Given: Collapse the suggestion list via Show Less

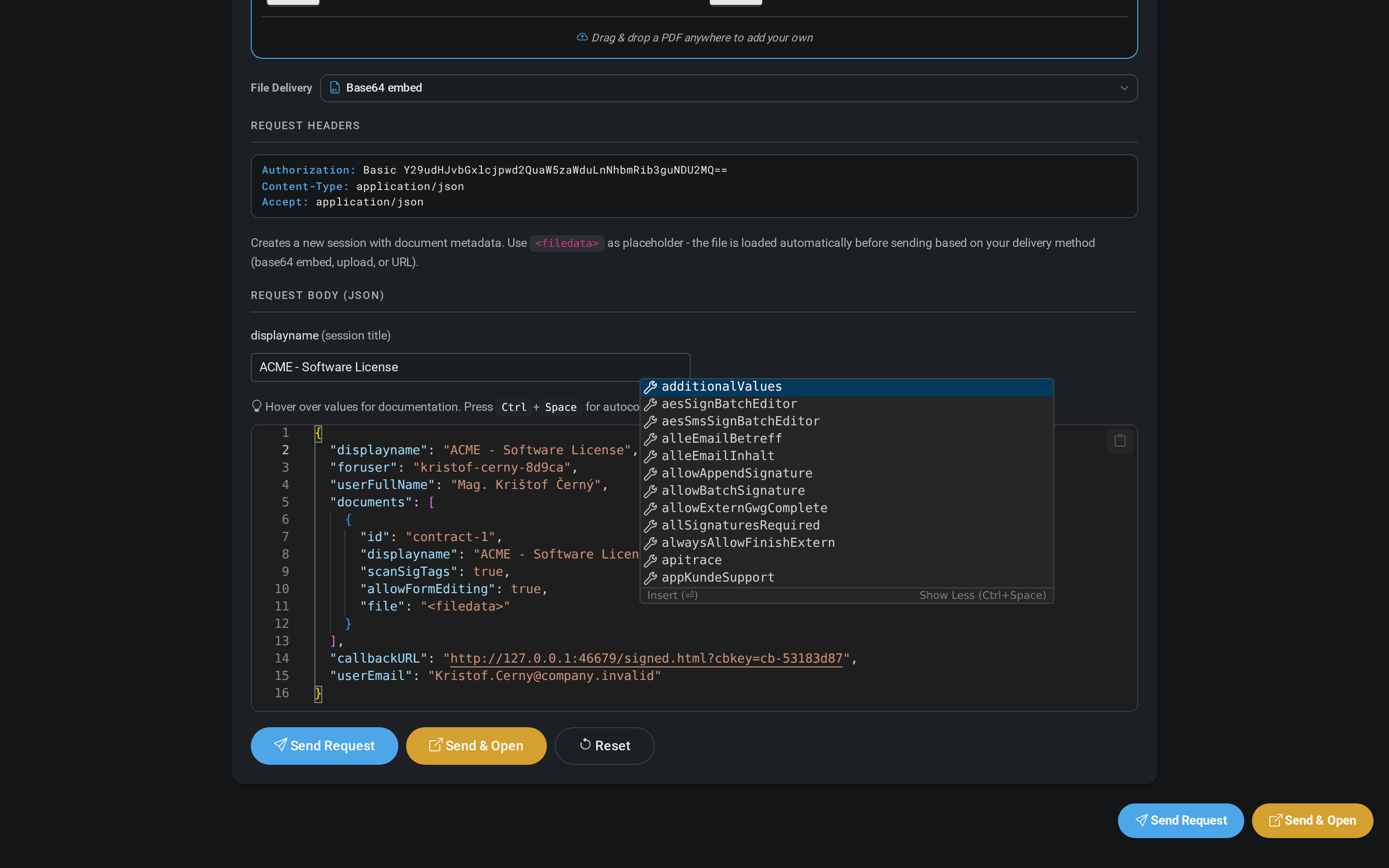Looking at the screenshot, I should click(982, 596).
